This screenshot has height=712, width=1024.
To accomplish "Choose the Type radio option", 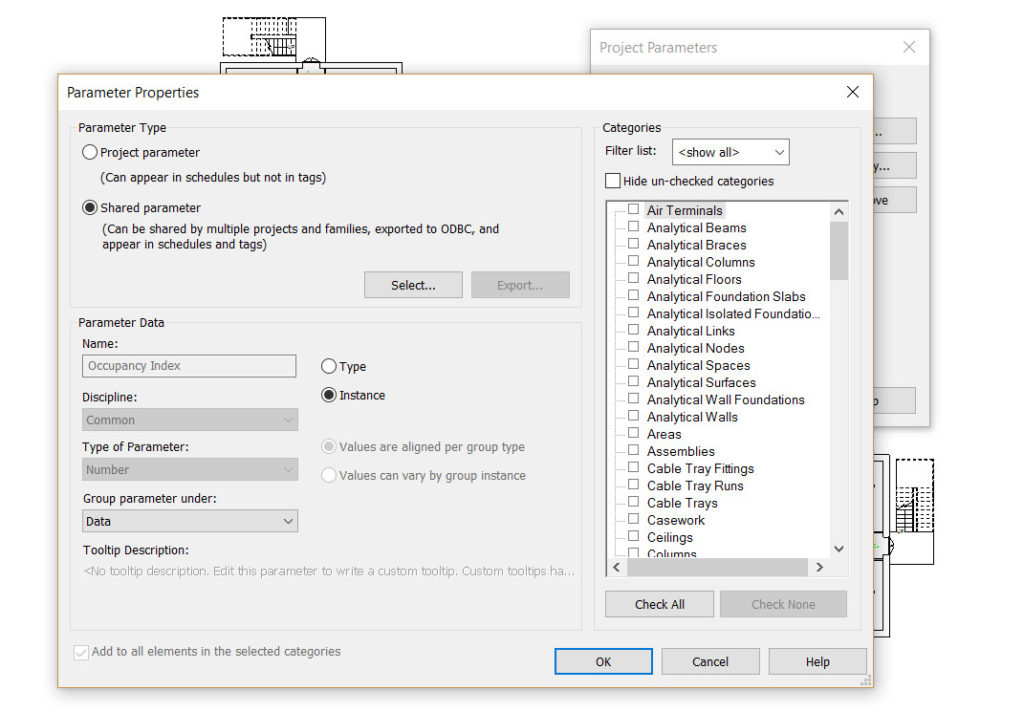I will click(328, 366).
